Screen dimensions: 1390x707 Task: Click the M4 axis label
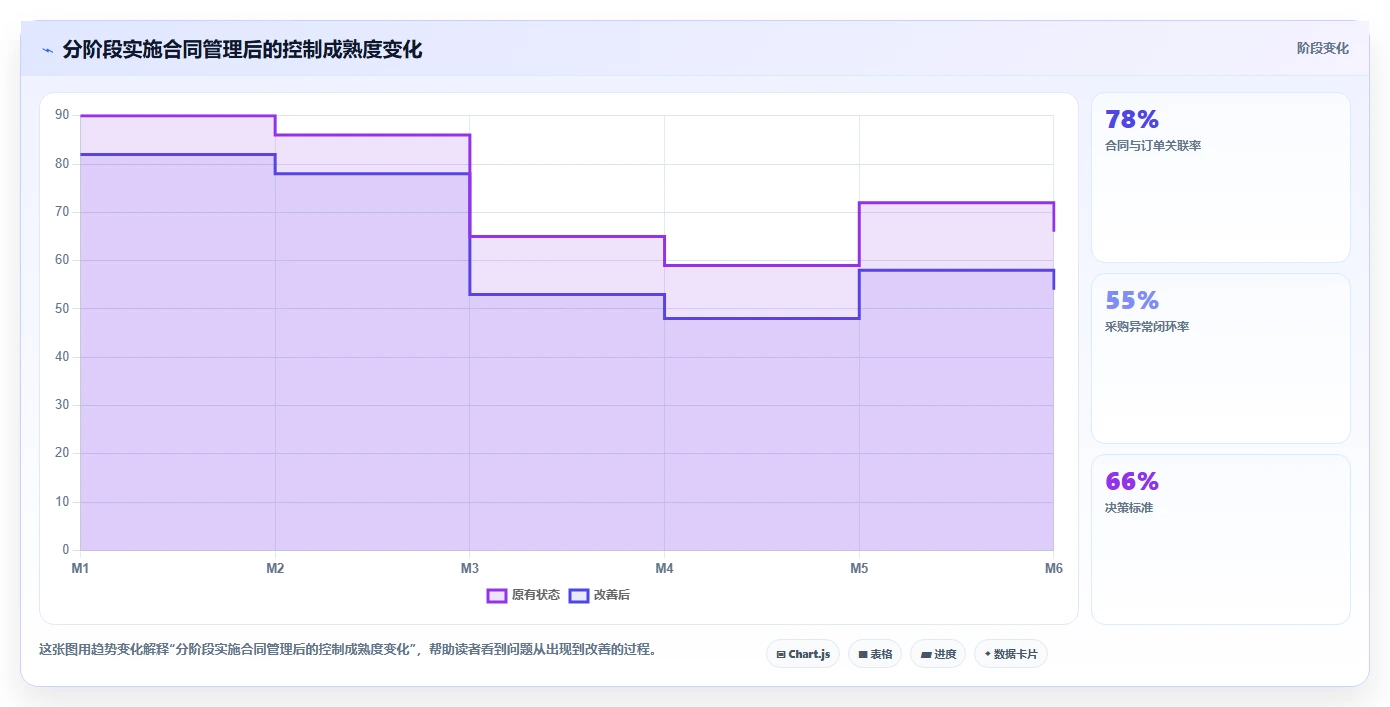664,568
